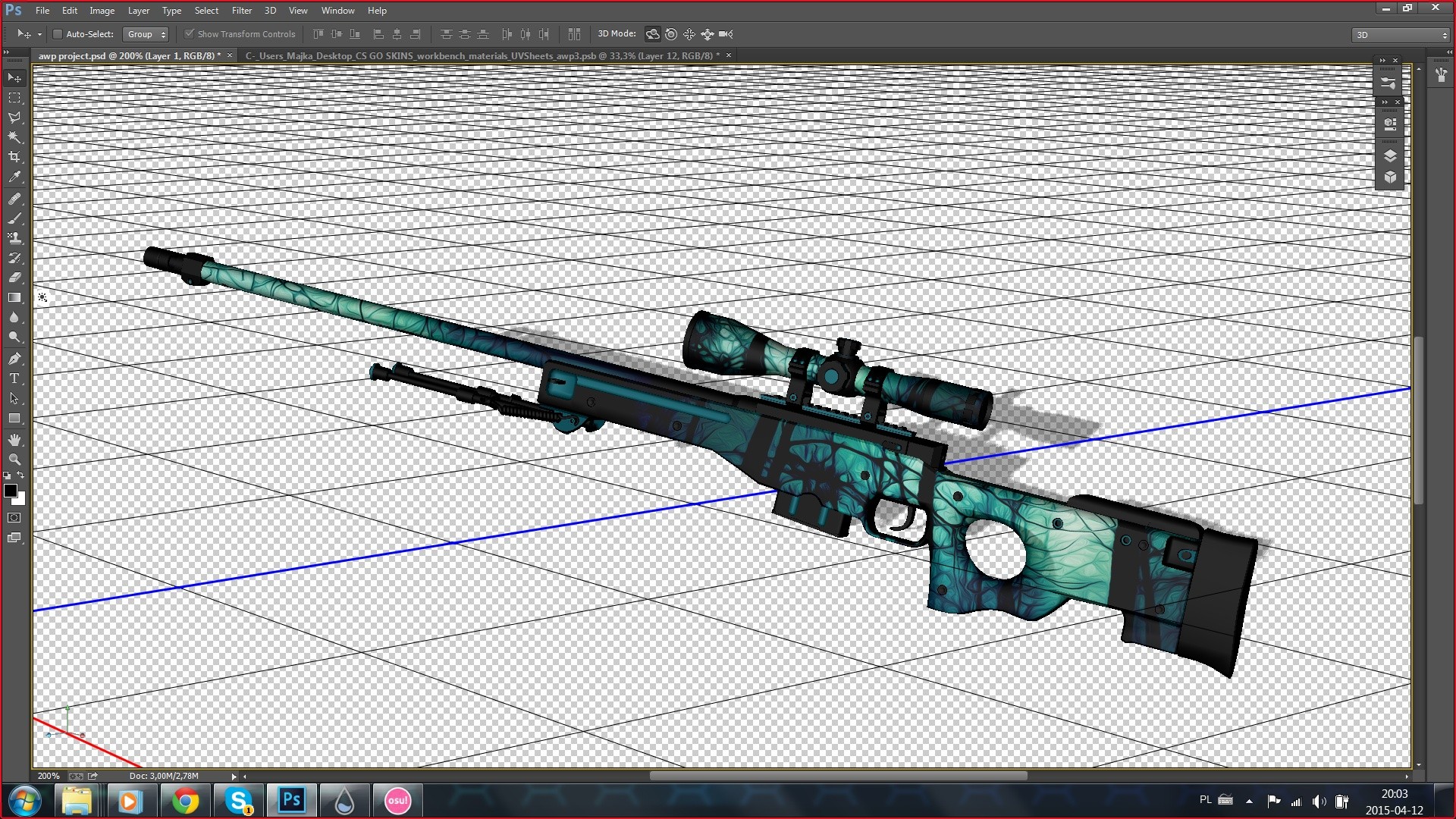The width and height of the screenshot is (1456, 819).
Task: Select the Clone Stamp tool
Action: pos(14,238)
